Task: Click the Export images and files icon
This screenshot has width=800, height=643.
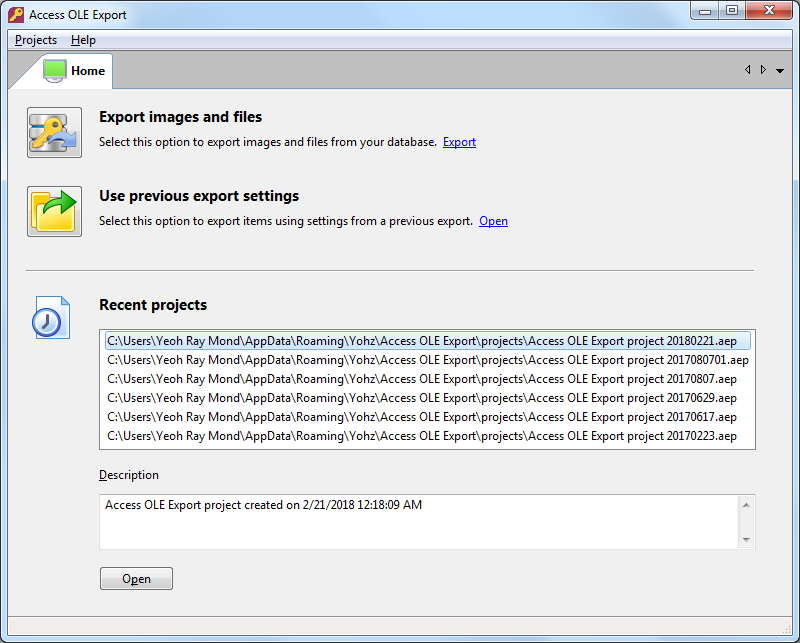Action: pos(54,132)
